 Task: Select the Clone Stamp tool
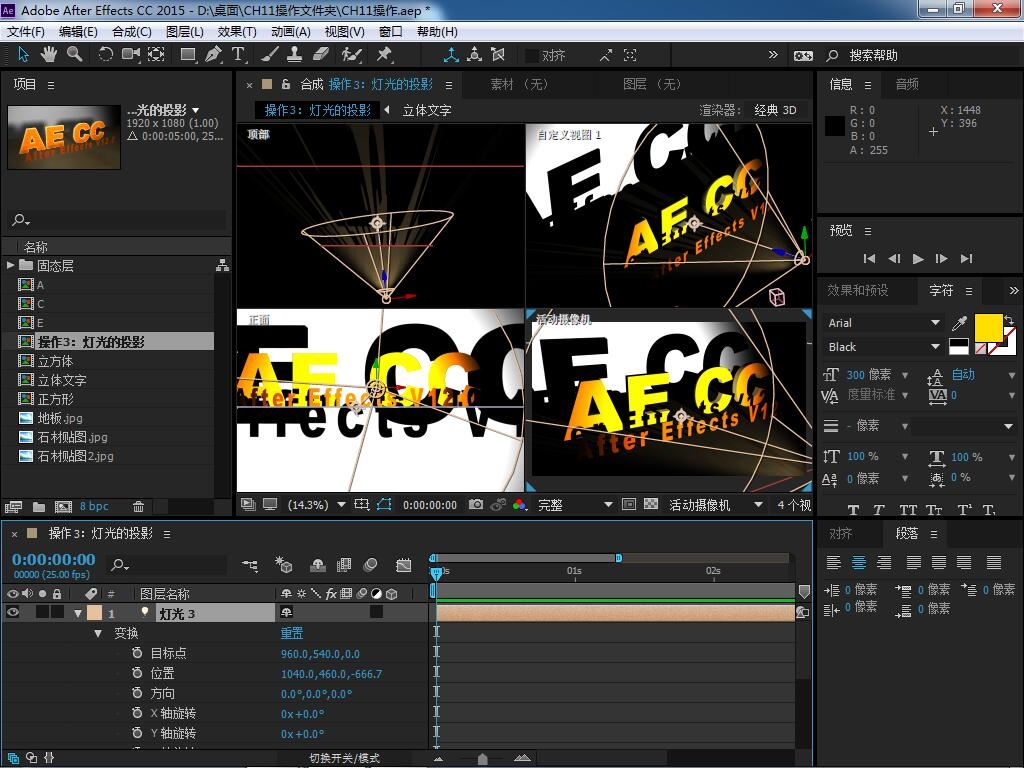(x=295, y=55)
